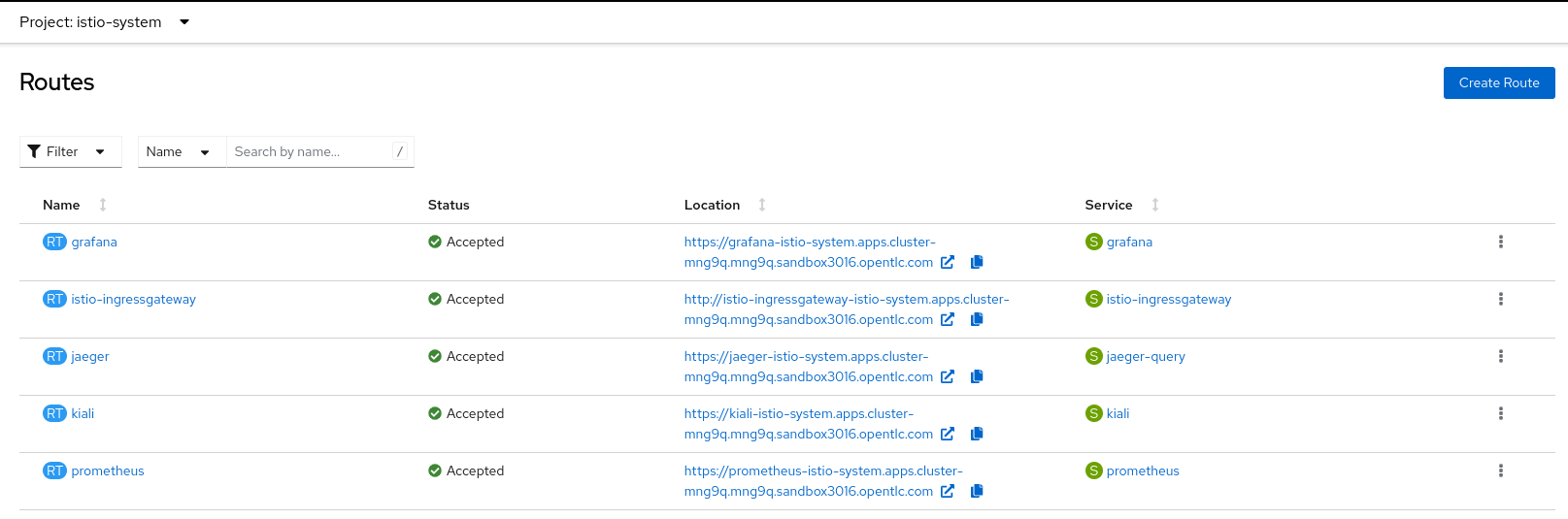Open the grafana service link
The width and height of the screenshot is (1568, 519).
click(1129, 242)
